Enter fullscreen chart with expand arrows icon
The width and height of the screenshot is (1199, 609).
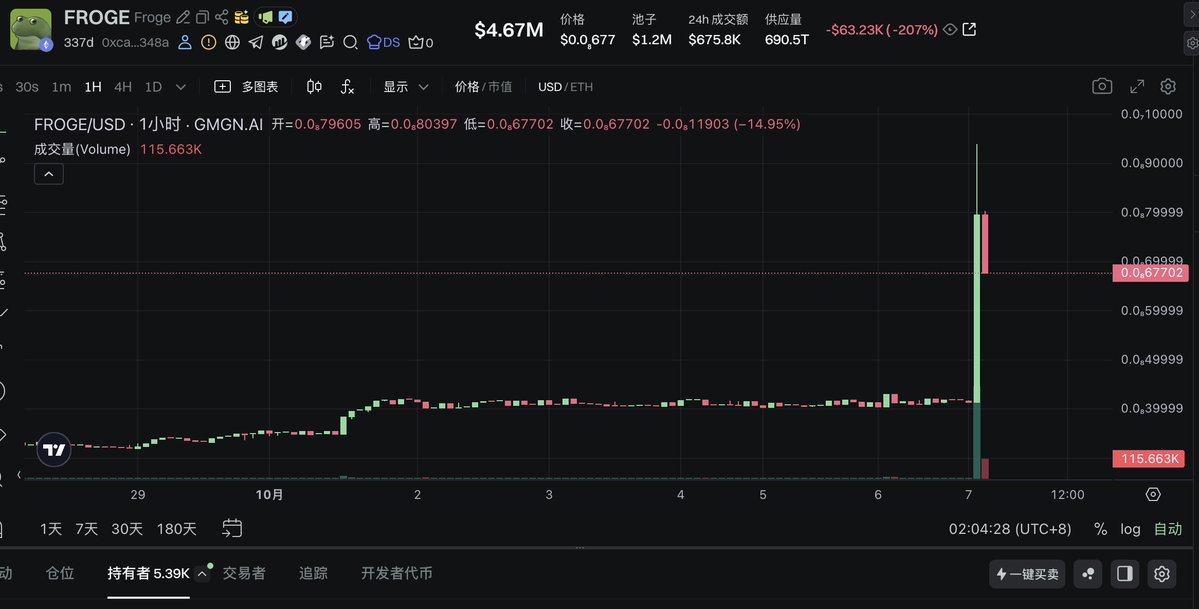coord(1137,86)
